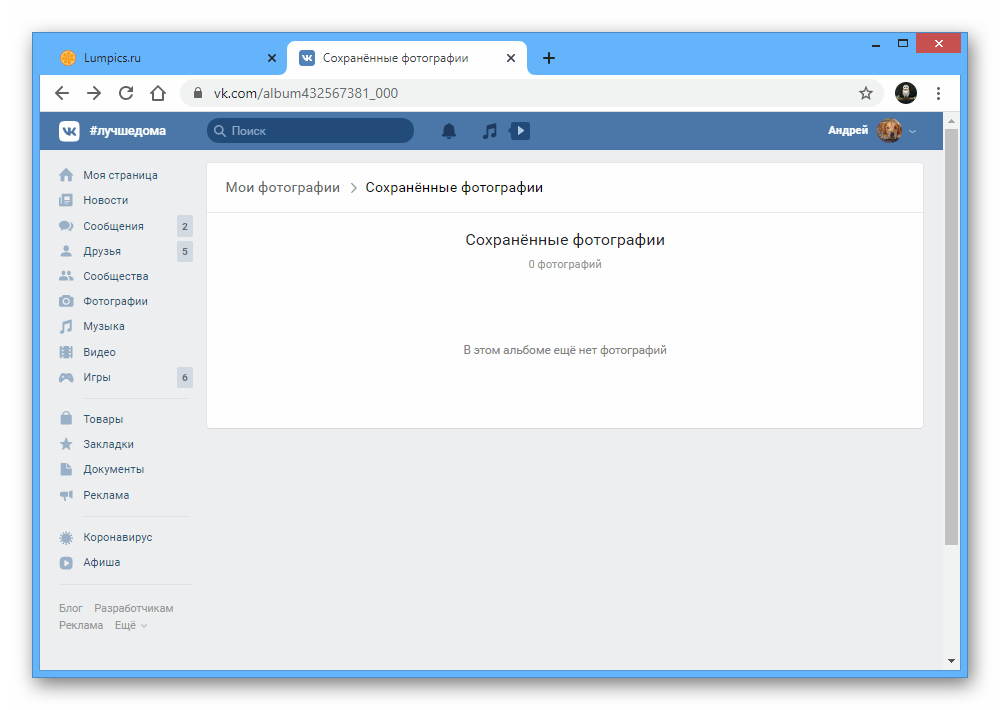Click the back arrow in browser
The width and height of the screenshot is (1000, 710).
[62, 93]
